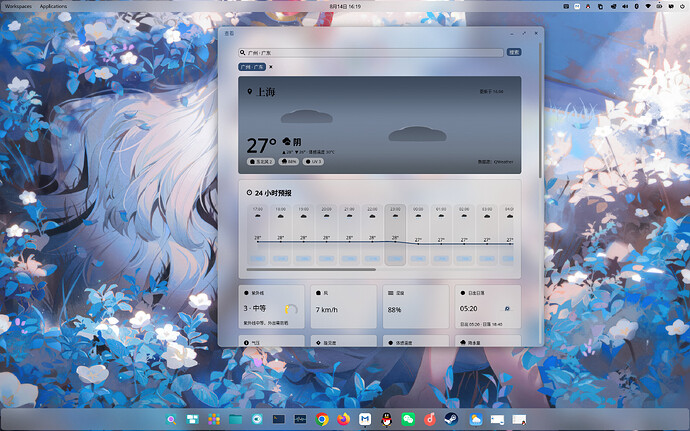The height and width of the screenshot is (431, 690).
Task: Click the QQ tray icon in top panel
Action: click(588, 6)
